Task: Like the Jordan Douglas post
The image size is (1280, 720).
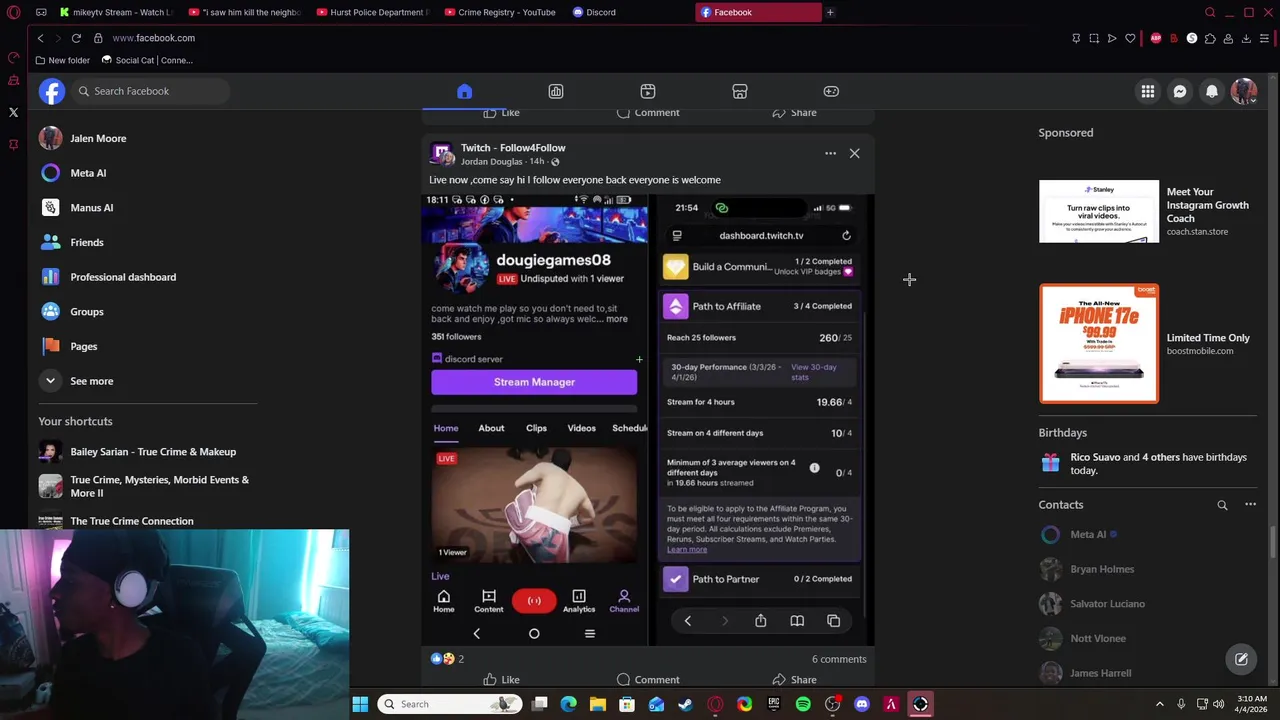Action: point(501,680)
